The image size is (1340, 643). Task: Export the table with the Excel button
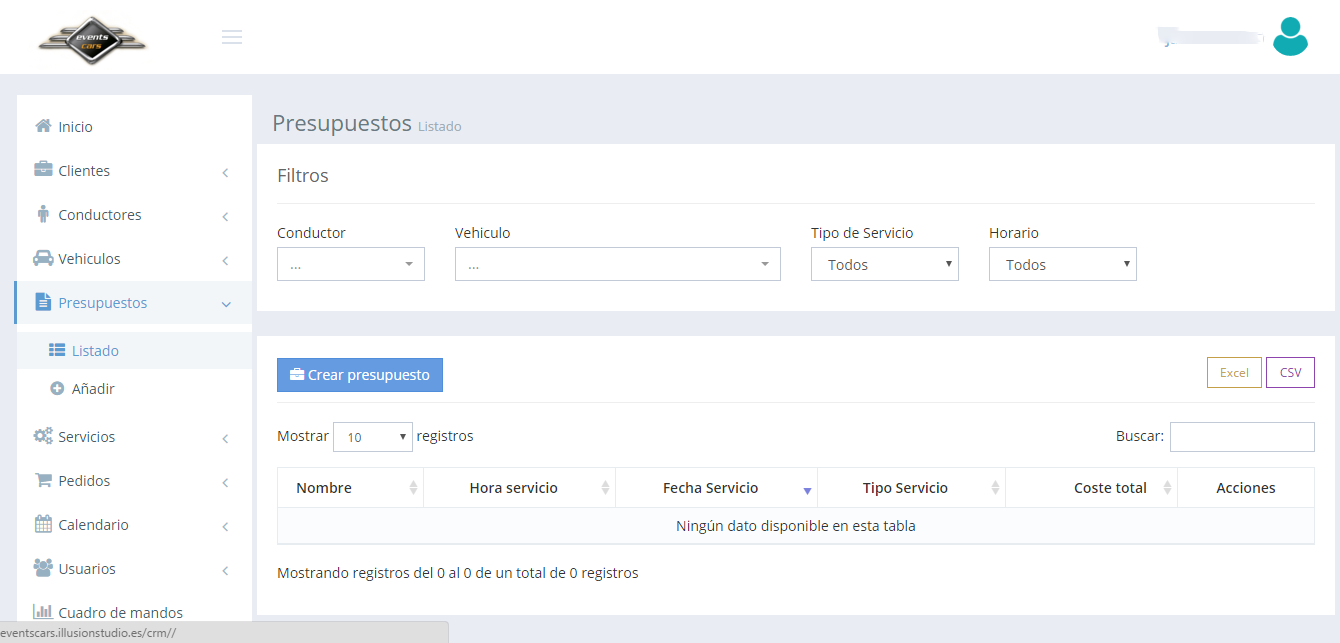tap(1233, 372)
